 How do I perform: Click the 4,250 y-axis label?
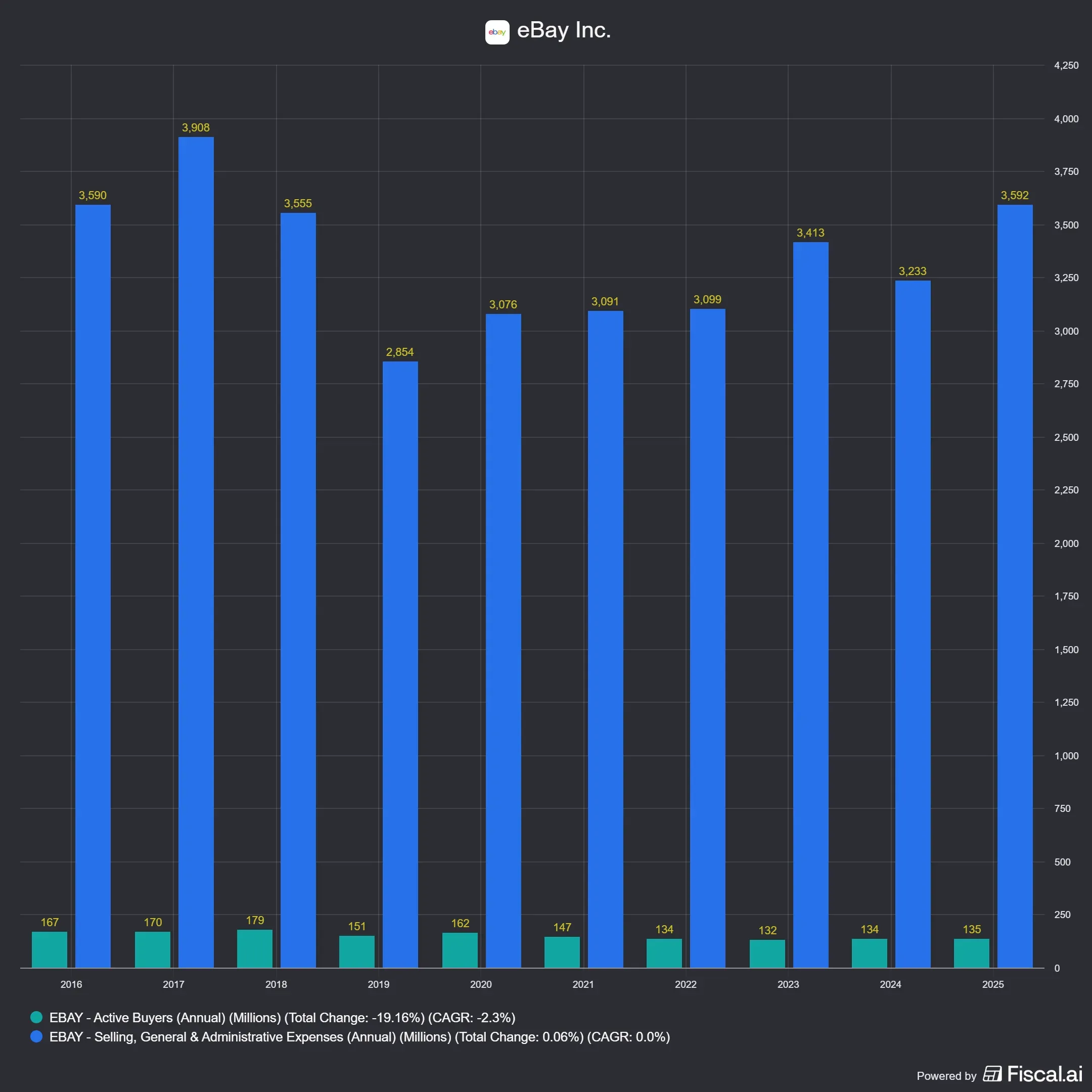1067,66
